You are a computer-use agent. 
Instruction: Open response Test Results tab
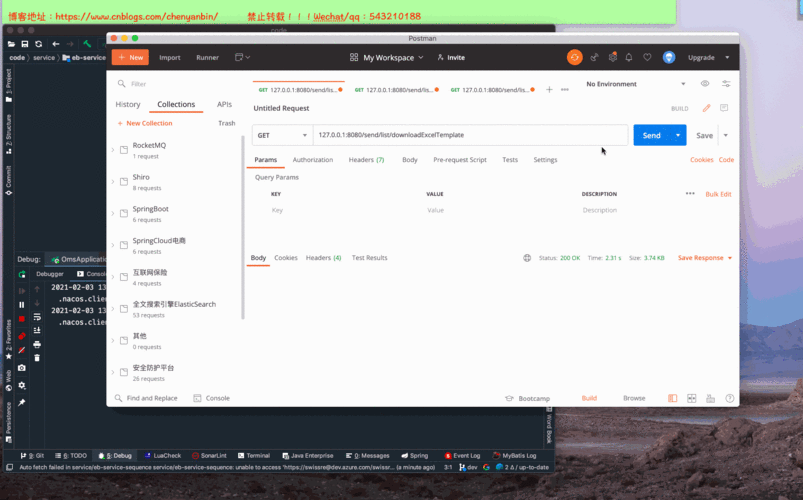point(369,258)
